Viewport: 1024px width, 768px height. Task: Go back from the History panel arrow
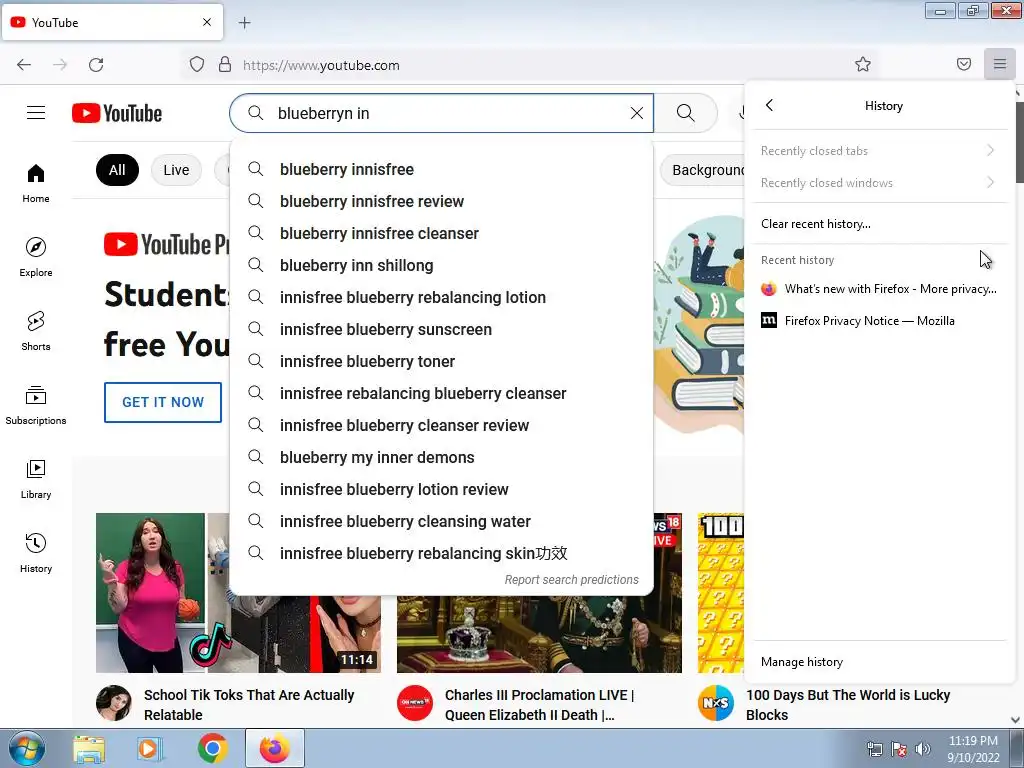point(769,105)
